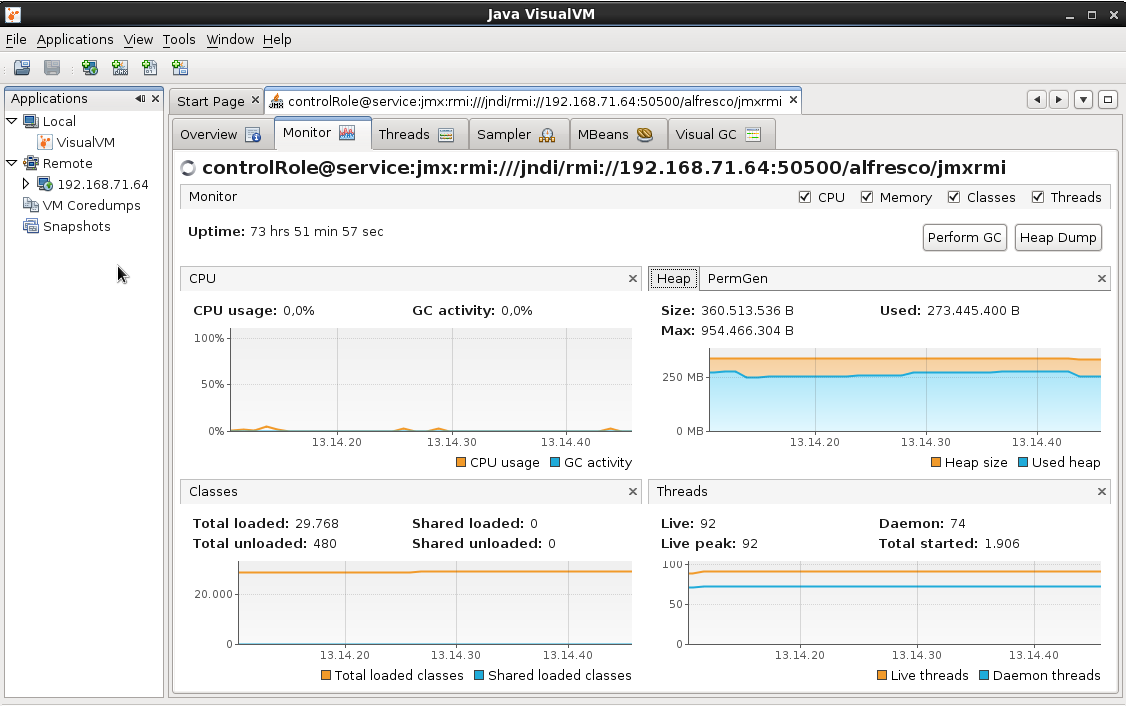Close the Classes graph panel
This screenshot has width=1126, height=706.
tap(633, 492)
